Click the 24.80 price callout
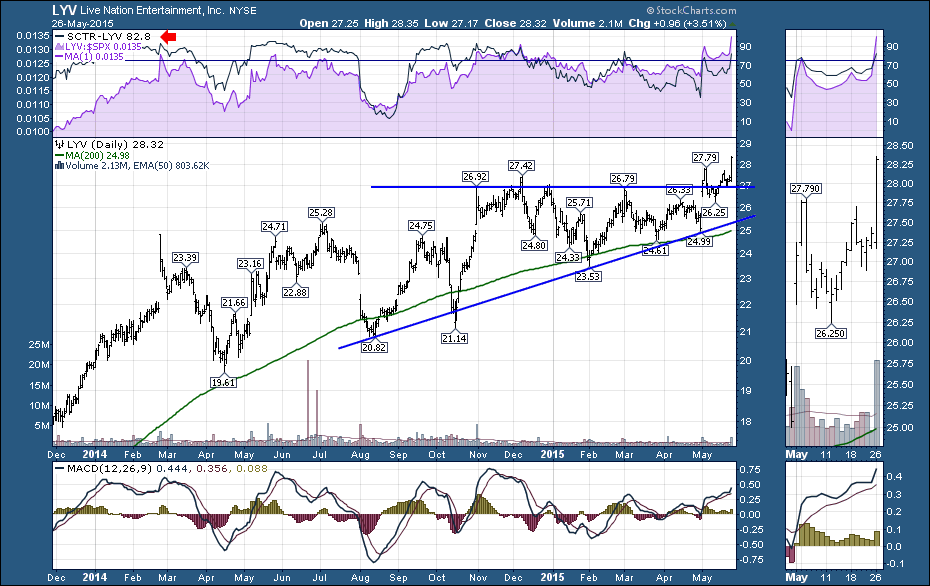Screen dimensions: 930x586 [534, 245]
